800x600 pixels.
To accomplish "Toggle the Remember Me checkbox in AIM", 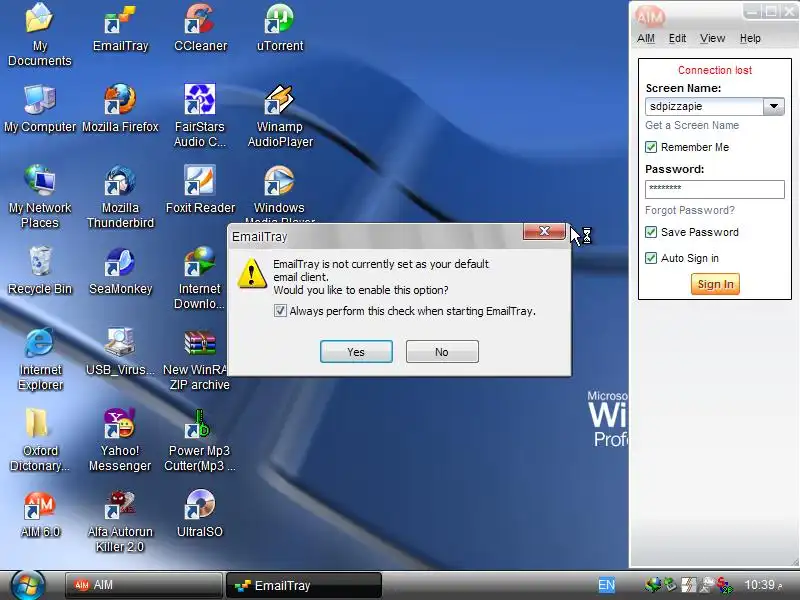I will [x=651, y=147].
